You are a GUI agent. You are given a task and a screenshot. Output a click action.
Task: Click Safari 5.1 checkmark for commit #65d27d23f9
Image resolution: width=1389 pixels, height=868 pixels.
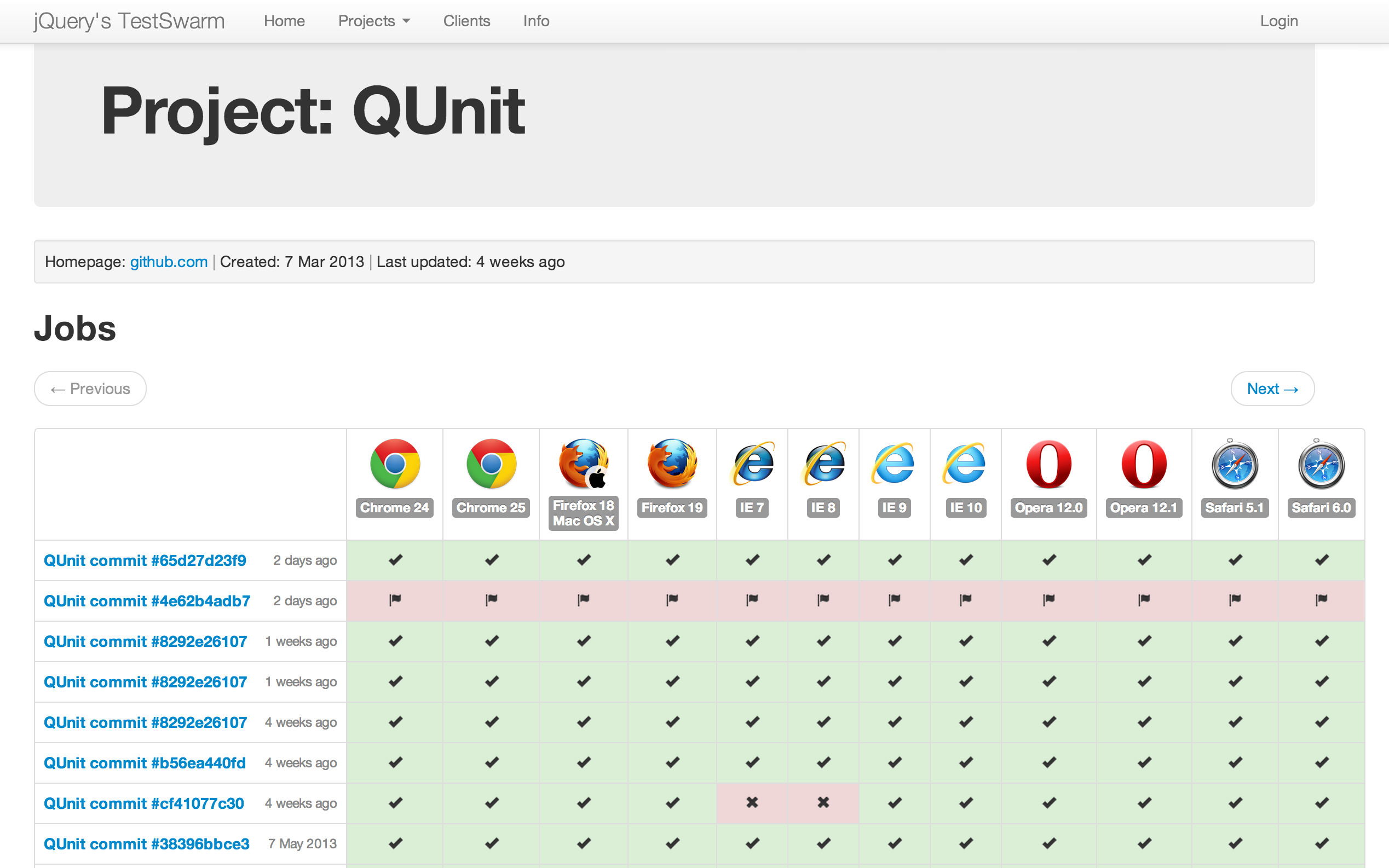tap(1235, 560)
